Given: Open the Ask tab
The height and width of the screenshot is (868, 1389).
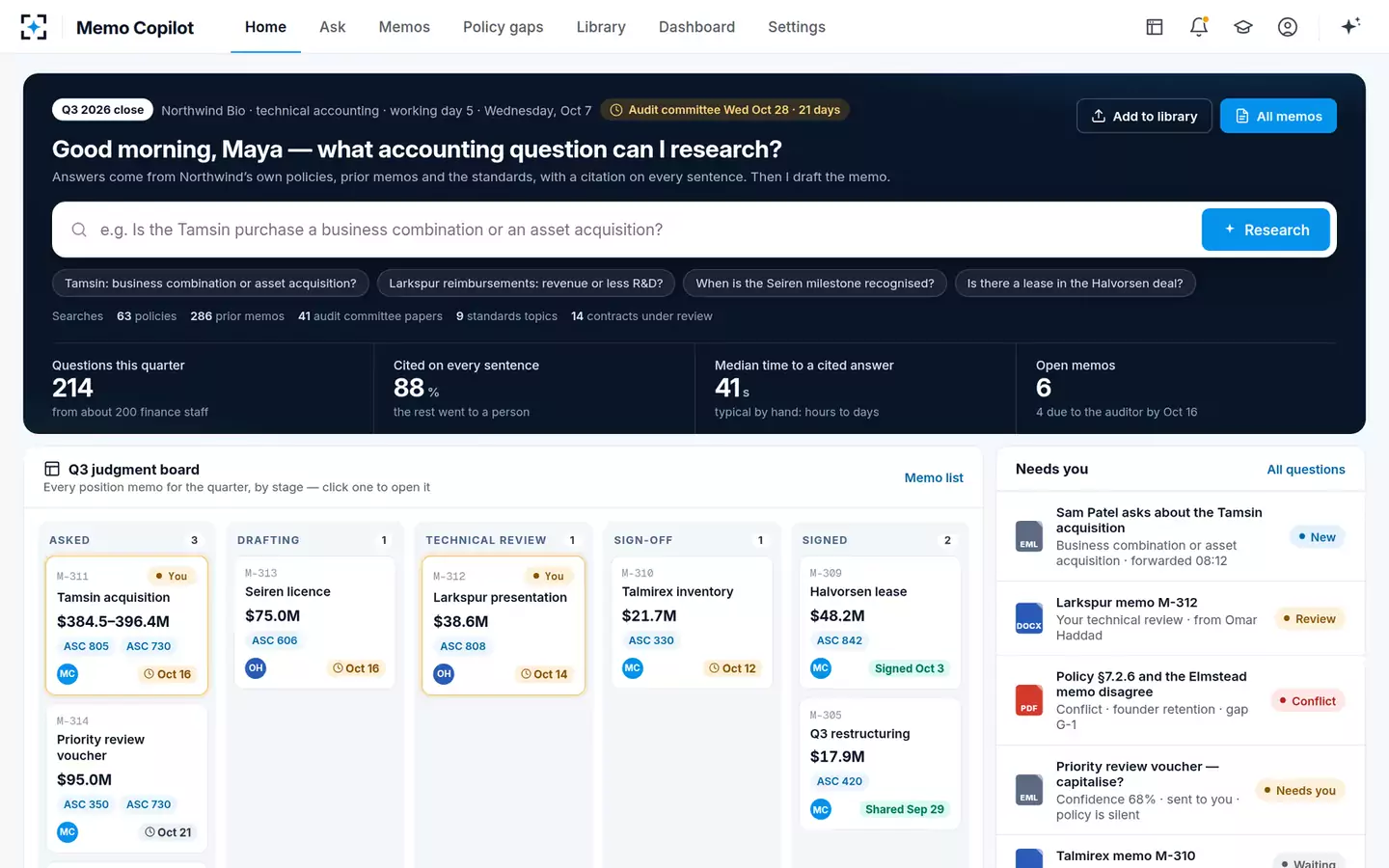Looking at the screenshot, I should [333, 27].
